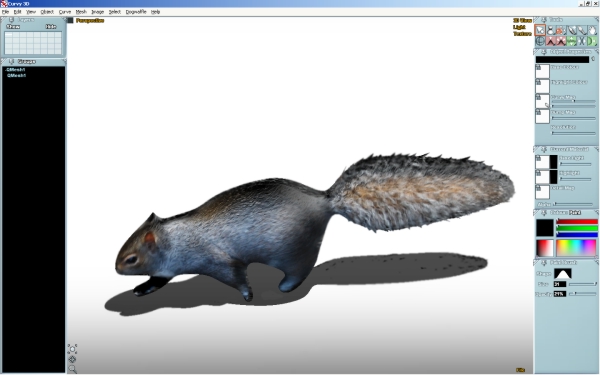The height and width of the screenshot is (375, 600).
Task: Select the hand pan tool icon
Action: tap(592, 30)
